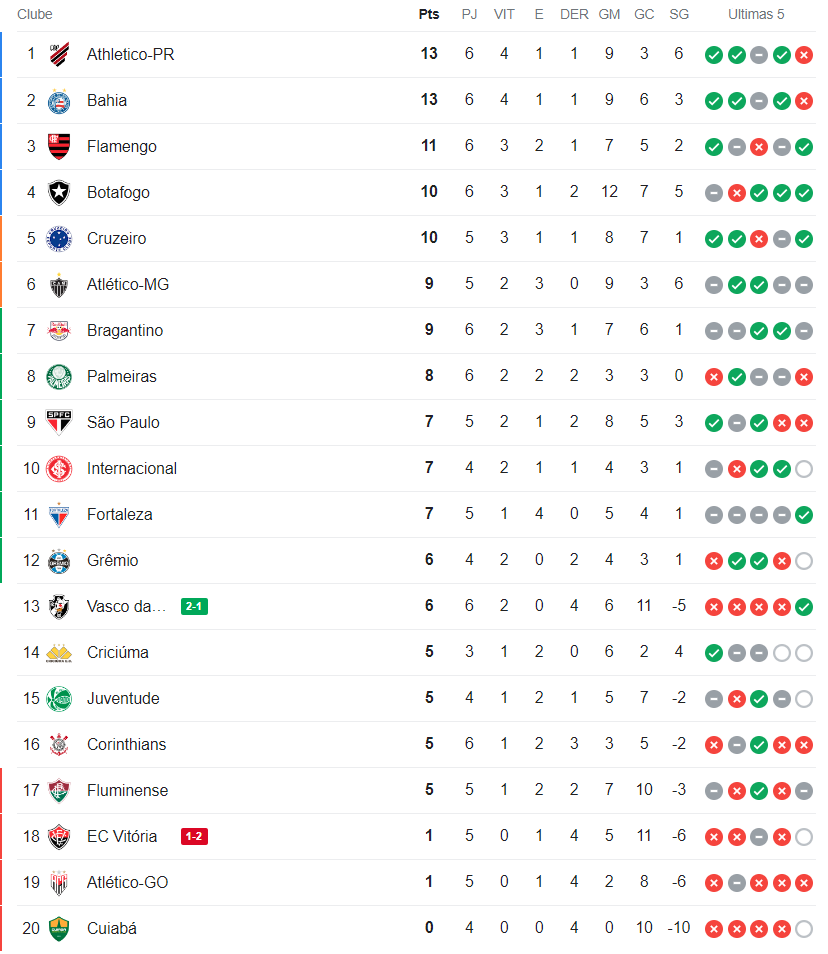This screenshot has width=828, height=954.
Task: Click the Flamengo club crest
Action: coord(59,146)
